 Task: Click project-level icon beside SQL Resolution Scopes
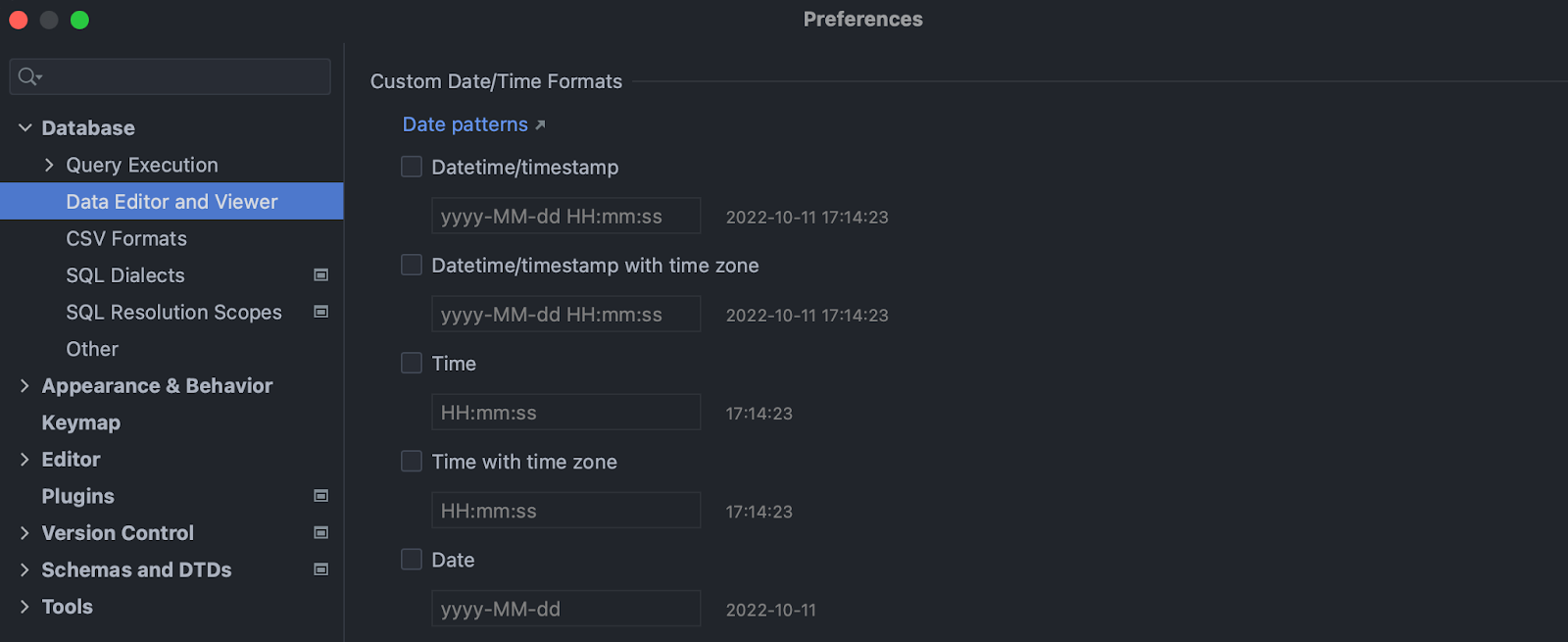coord(320,312)
